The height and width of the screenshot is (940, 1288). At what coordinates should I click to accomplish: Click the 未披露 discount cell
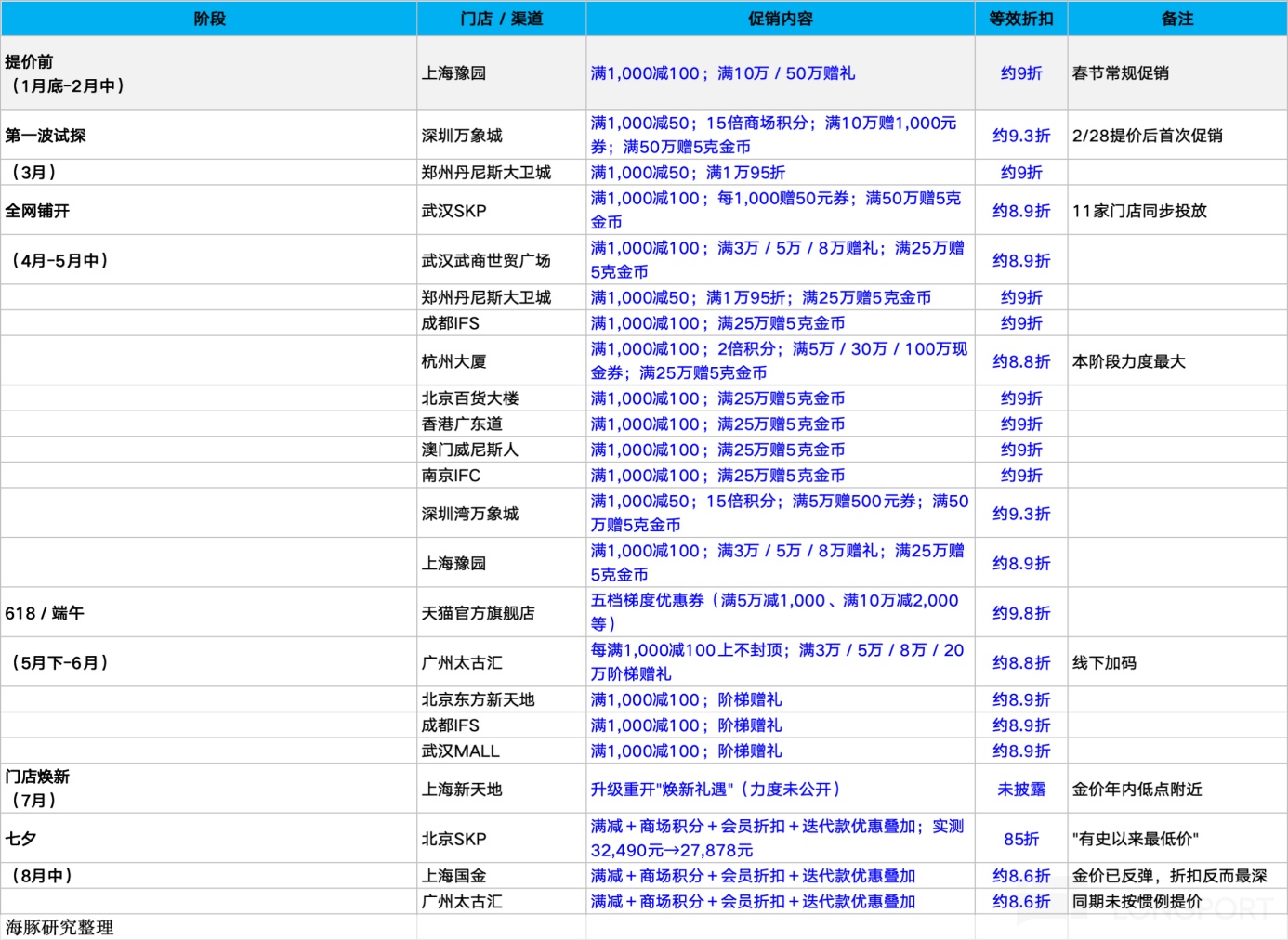tap(1021, 789)
